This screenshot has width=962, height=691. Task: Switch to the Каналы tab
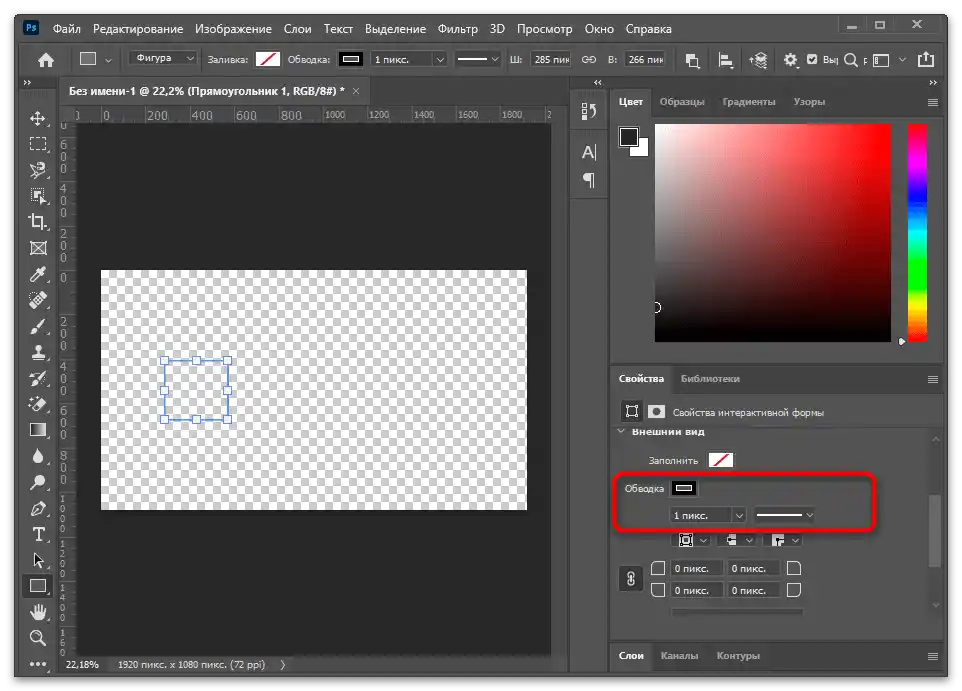(x=679, y=655)
